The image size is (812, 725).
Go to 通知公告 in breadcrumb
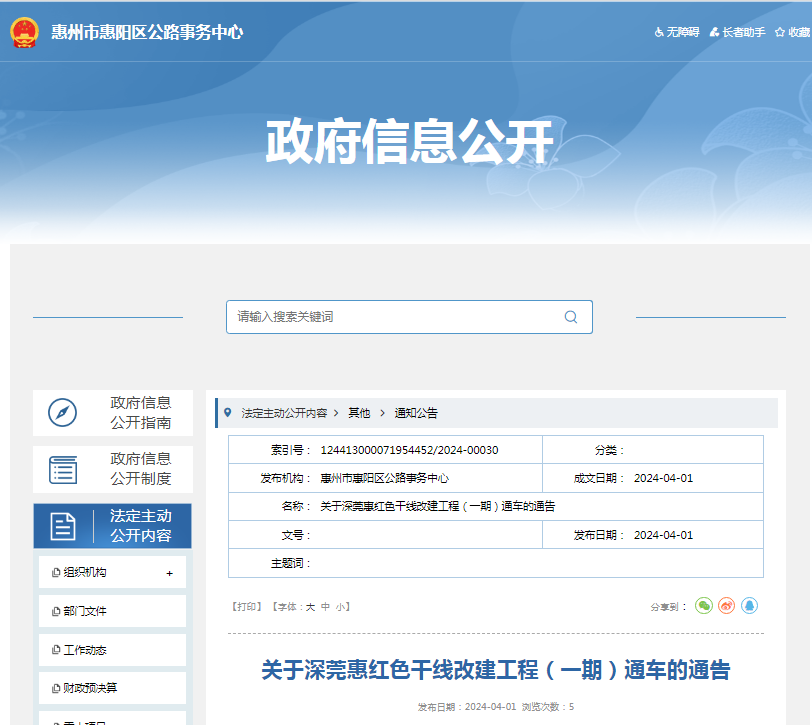tap(416, 413)
